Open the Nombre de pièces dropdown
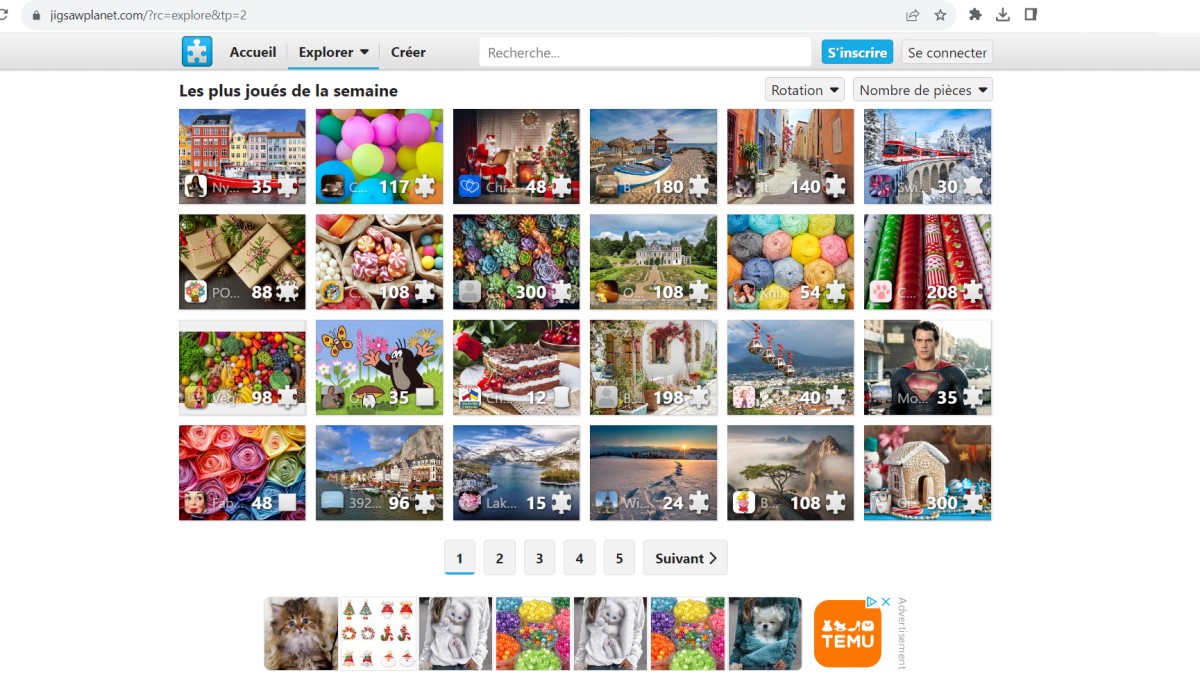Image resolution: width=1200 pixels, height=675 pixels. coord(922,90)
